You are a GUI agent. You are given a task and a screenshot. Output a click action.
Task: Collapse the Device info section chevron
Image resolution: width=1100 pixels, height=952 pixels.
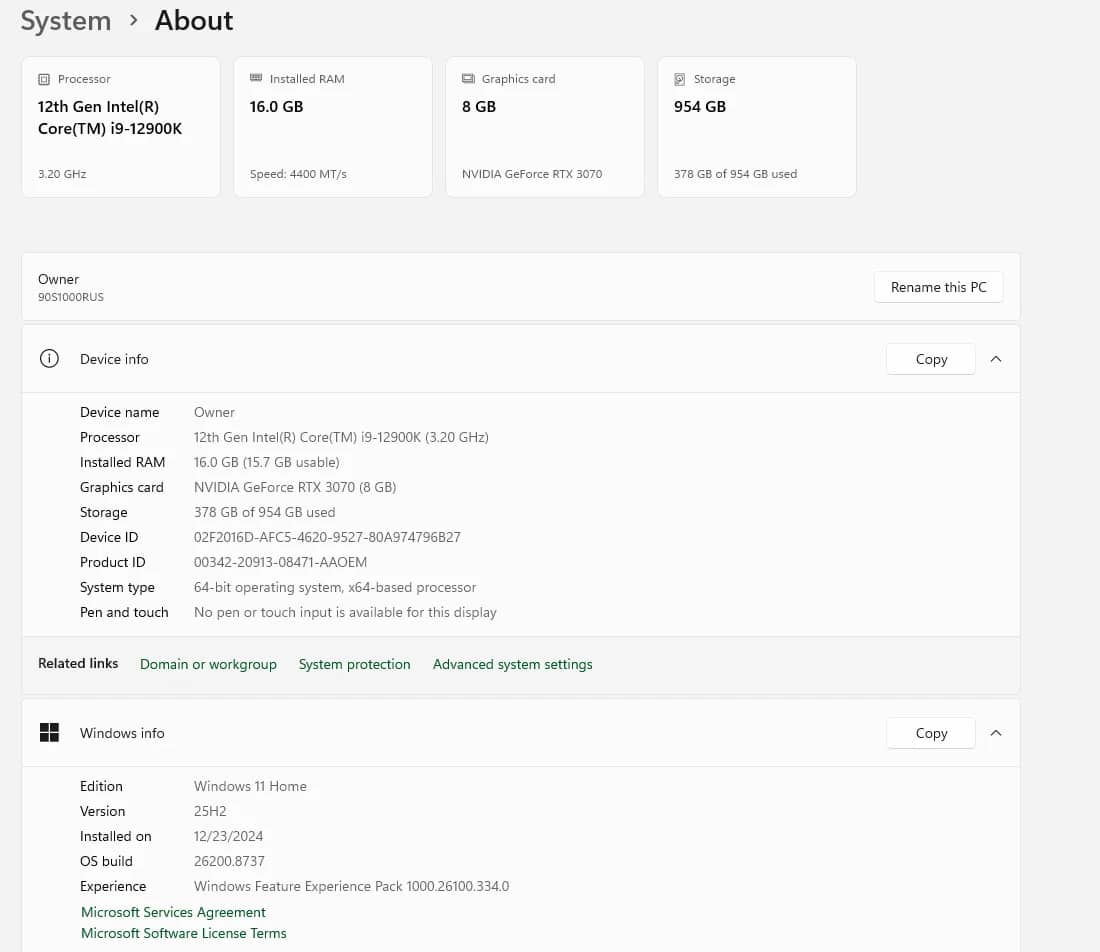pyautogui.click(x=995, y=359)
